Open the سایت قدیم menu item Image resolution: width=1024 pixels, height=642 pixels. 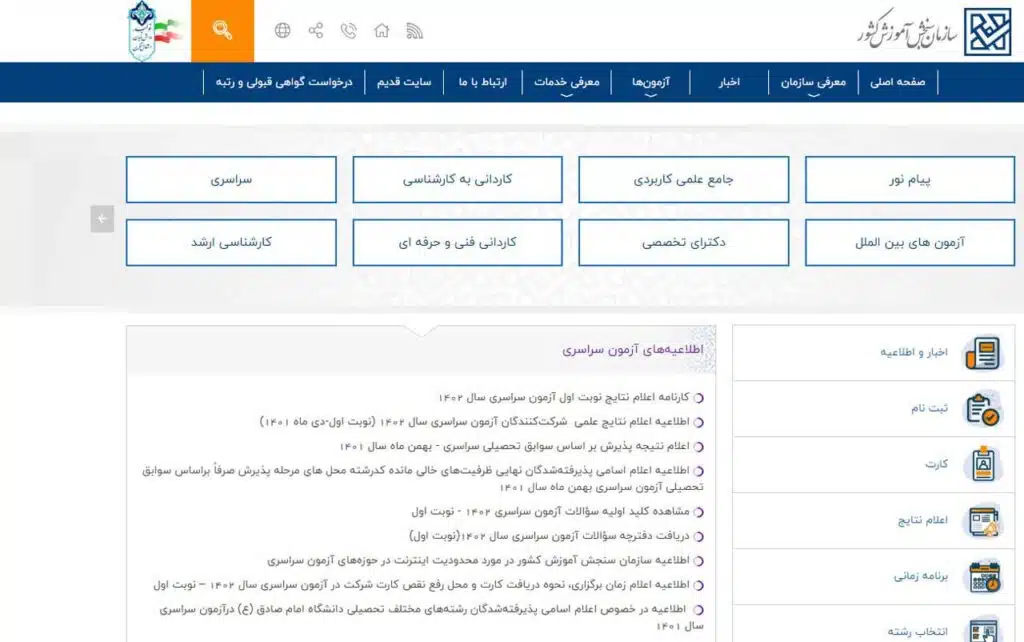point(404,82)
